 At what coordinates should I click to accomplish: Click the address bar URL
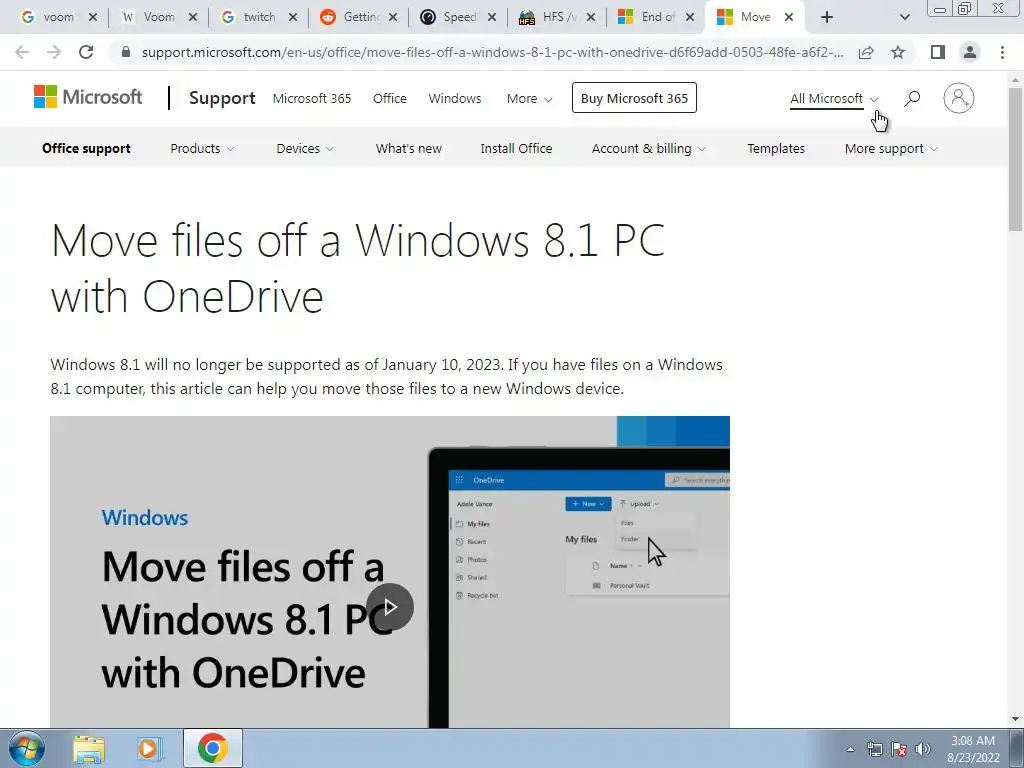[x=492, y=52]
